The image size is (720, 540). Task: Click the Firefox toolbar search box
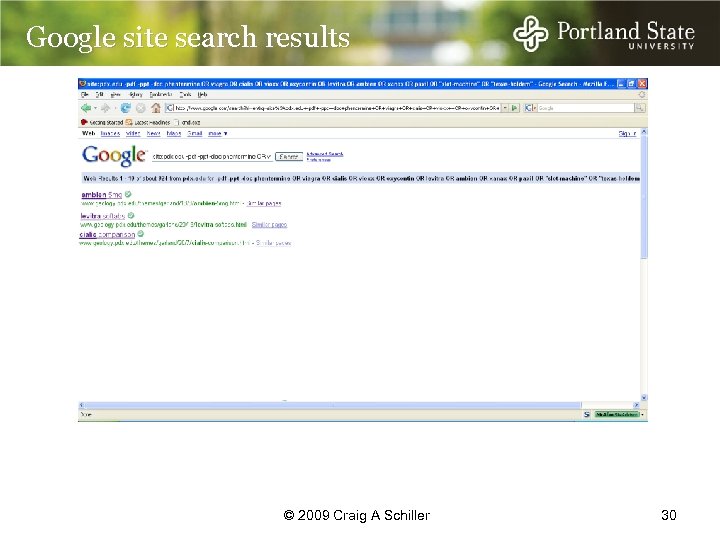click(x=585, y=108)
